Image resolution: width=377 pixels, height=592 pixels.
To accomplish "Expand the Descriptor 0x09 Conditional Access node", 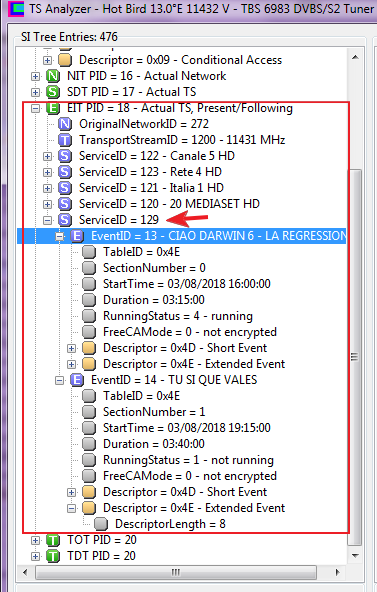I will [47, 60].
